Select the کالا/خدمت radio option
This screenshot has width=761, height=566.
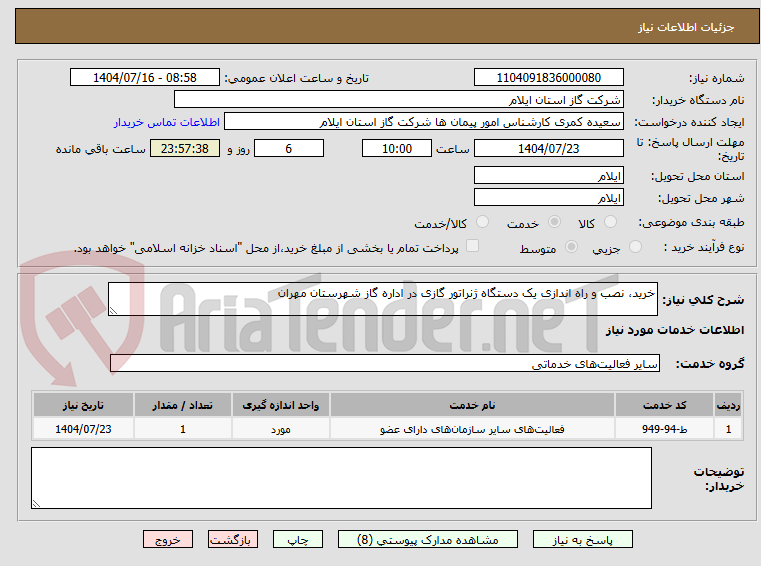click(482, 222)
